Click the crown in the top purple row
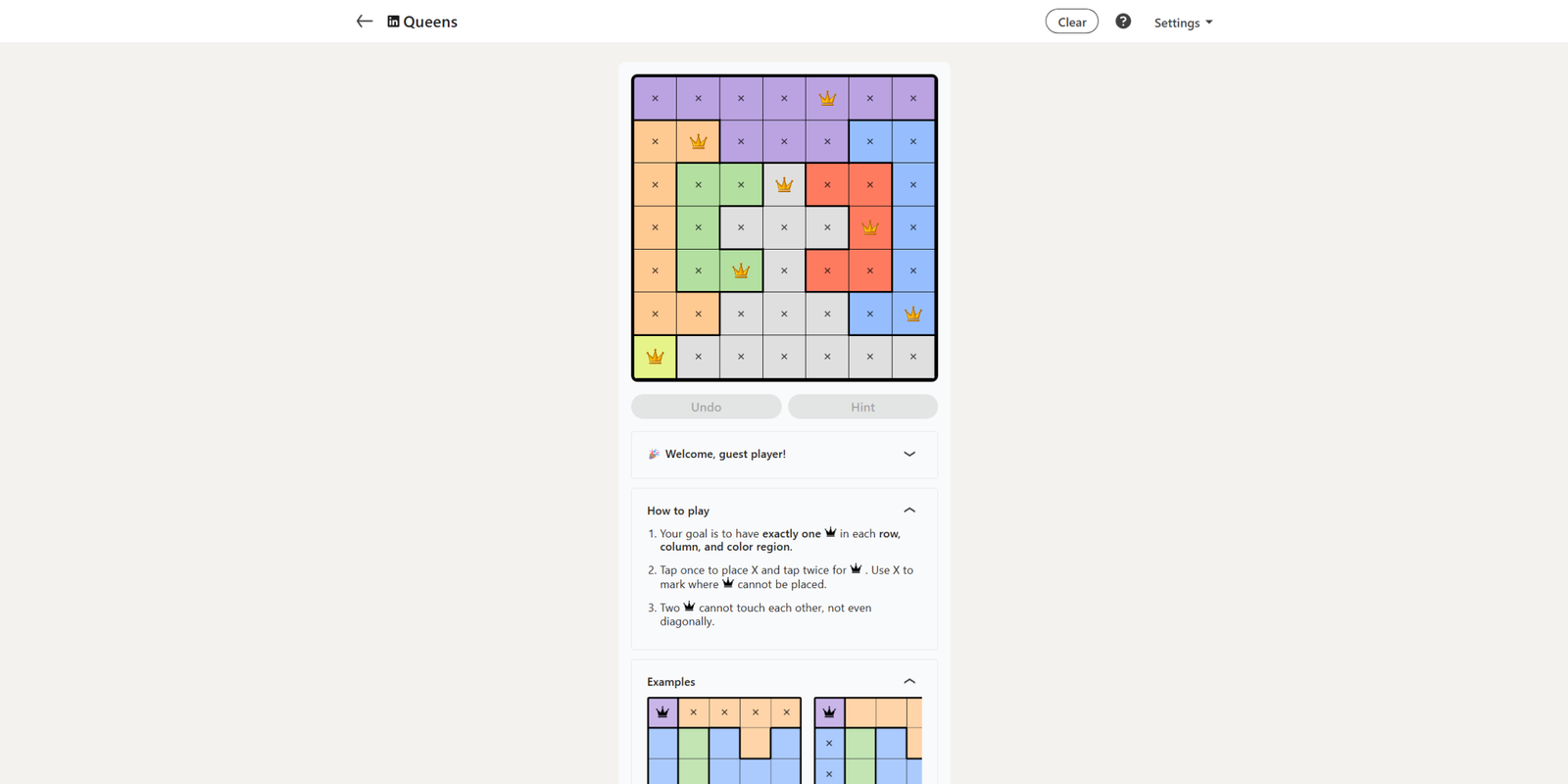This screenshot has width=1568, height=784. (x=827, y=98)
